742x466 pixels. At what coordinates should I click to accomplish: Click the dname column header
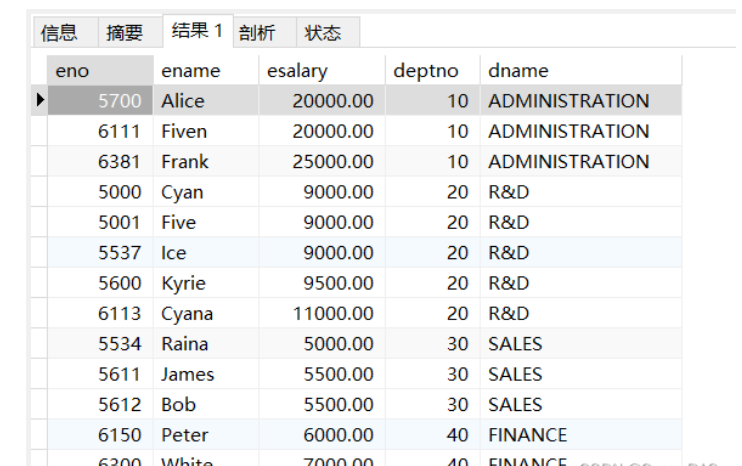580,70
